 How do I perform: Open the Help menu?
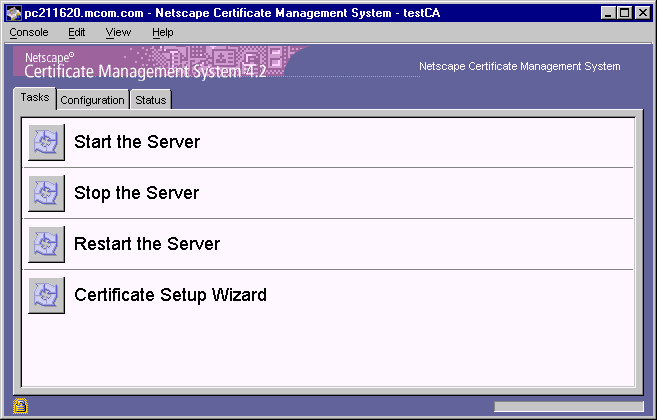tap(163, 33)
